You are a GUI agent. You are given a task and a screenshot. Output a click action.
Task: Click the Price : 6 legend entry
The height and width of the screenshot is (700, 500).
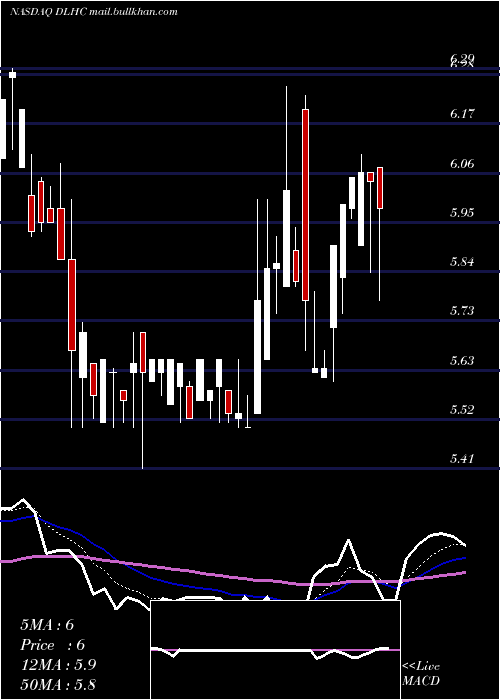53,645
